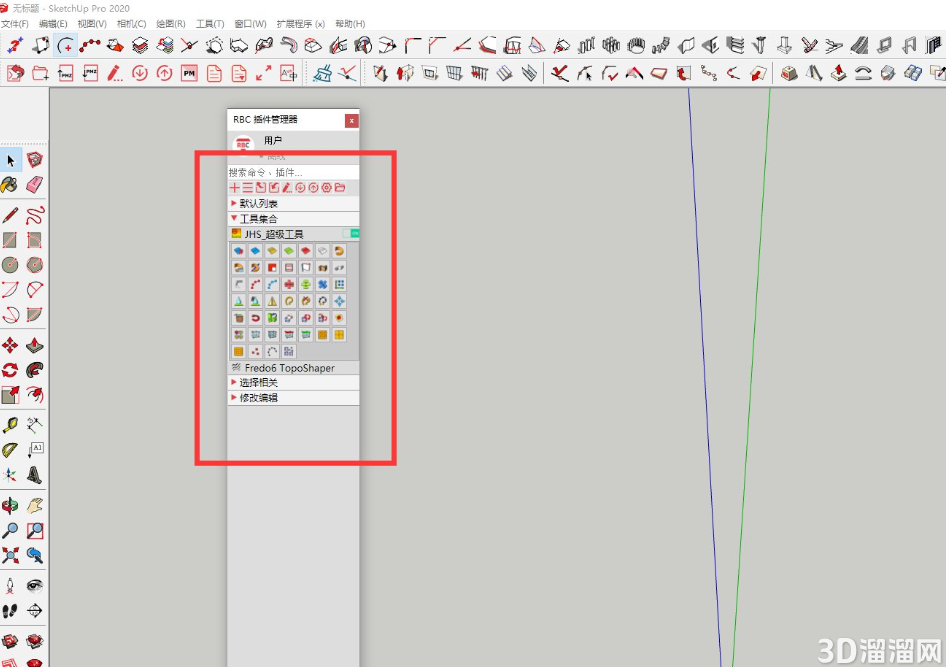This screenshot has width=946, height=667.
Task: Select the Push/Pull tool
Action: coord(35,345)
